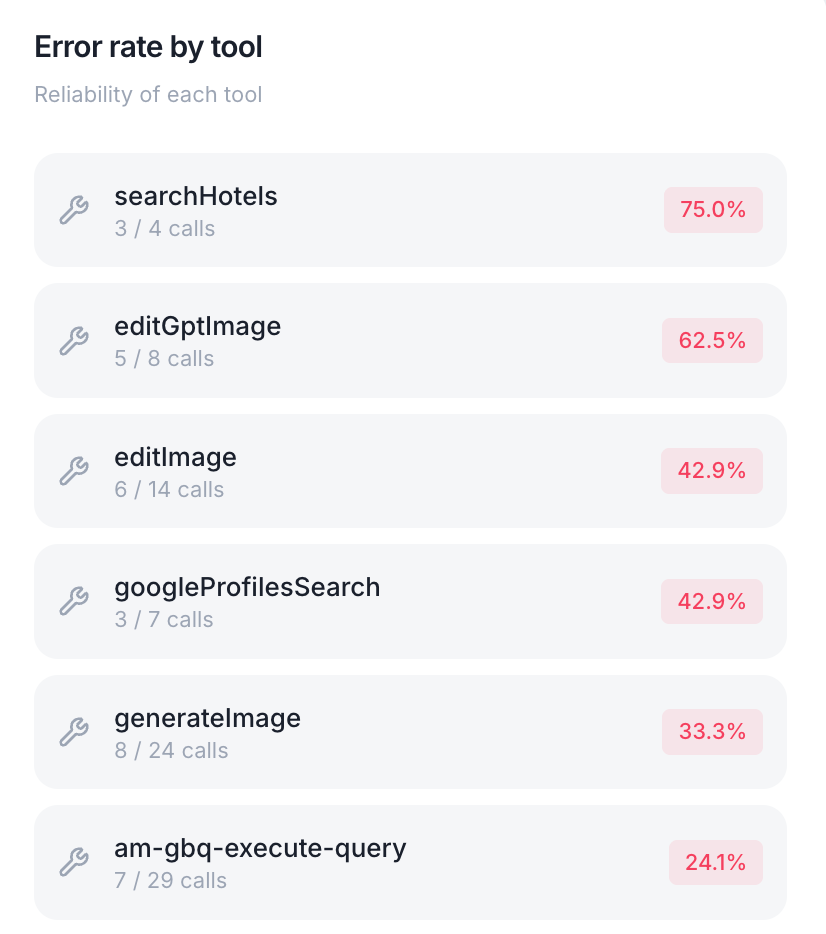Click the wrench icon beside am-gbq-execute-query
Image resolution: width=826 pixels, height=934 pixels.
74,862
